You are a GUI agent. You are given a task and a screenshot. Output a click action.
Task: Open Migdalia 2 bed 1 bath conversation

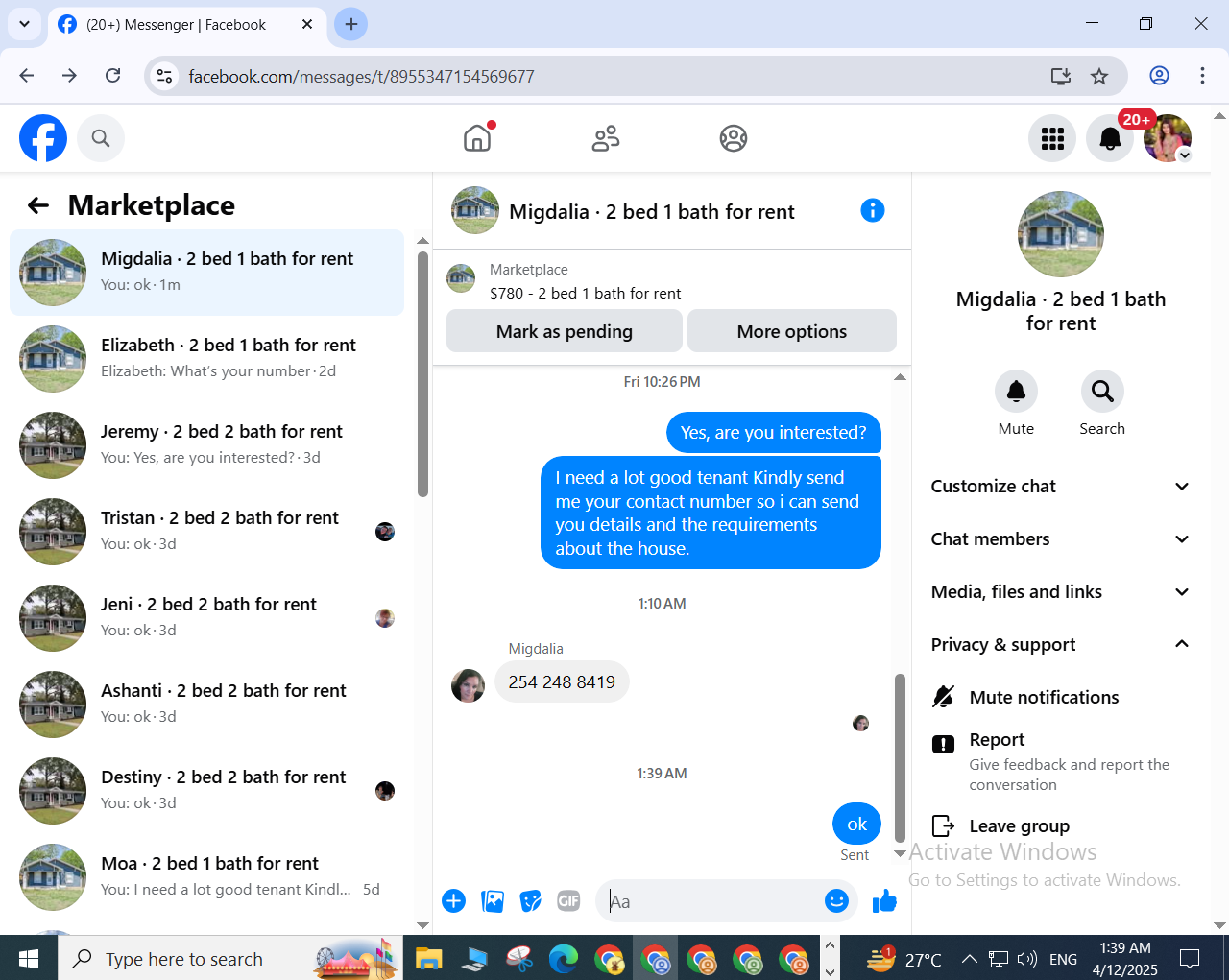tap(206, 273)
